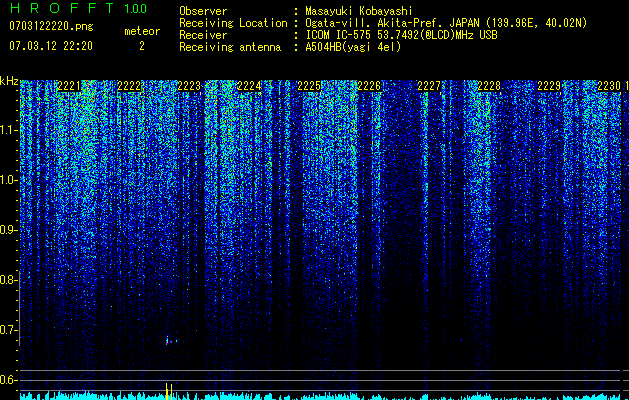Select observer name Masayuki Kobayashi
629x400 pixels.
pyautogui.click(x=359, y=11)
